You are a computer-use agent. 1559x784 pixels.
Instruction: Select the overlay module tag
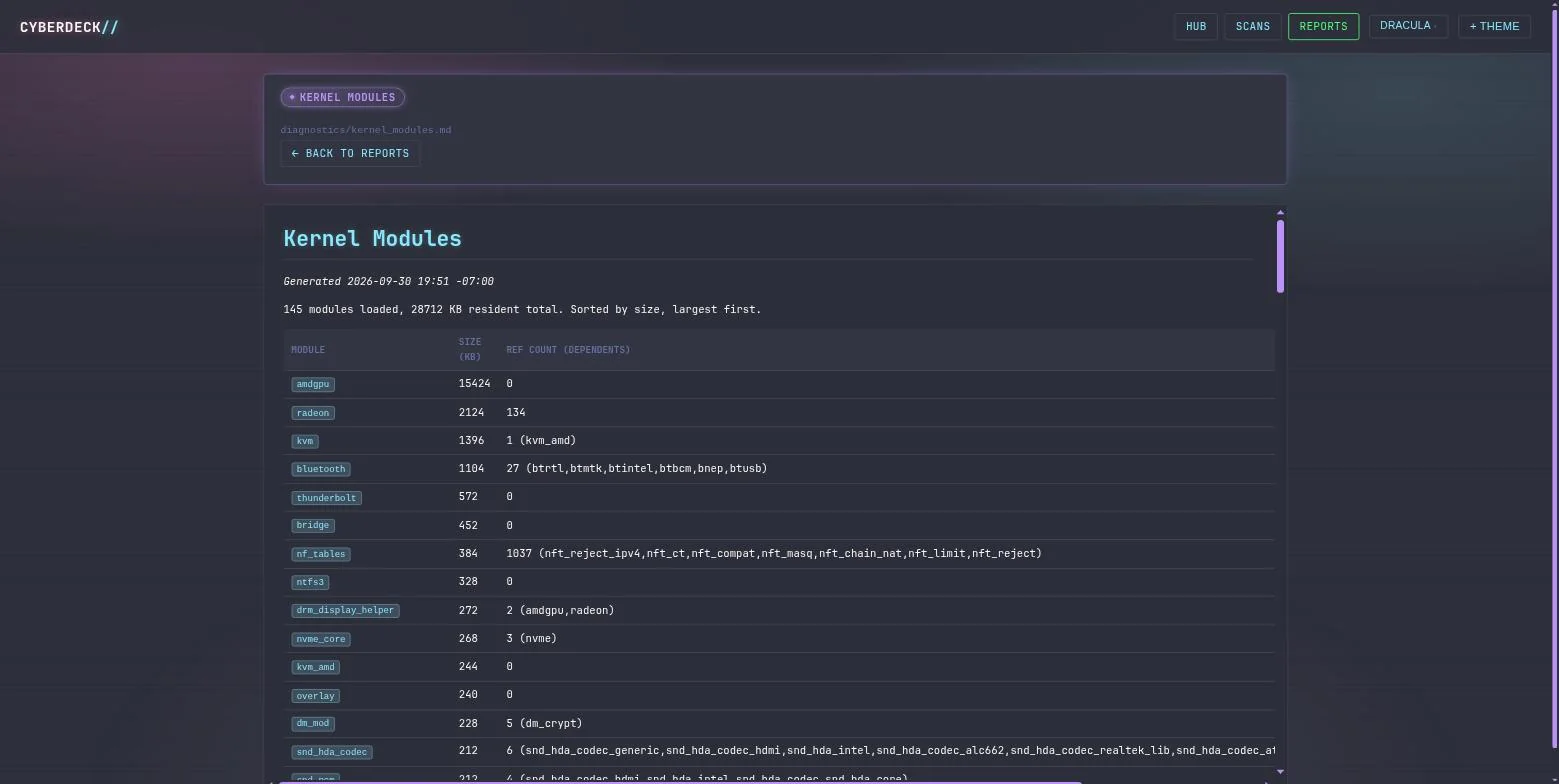315,696
